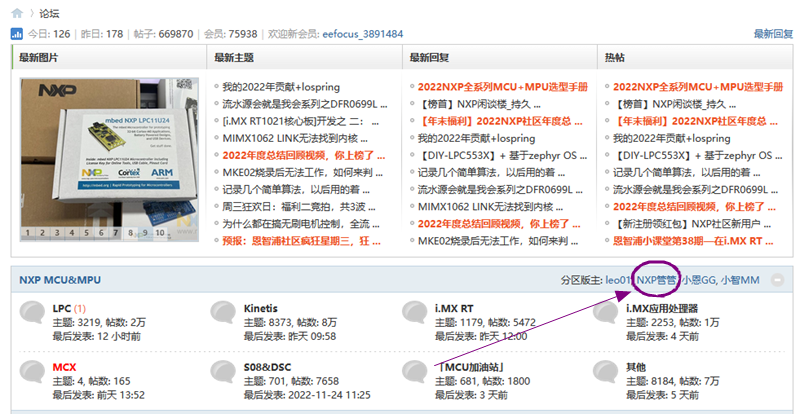800x414 pixels.
Task: Open the MCU加油站 forum bubble icon
Action: [x=414, y=371]
